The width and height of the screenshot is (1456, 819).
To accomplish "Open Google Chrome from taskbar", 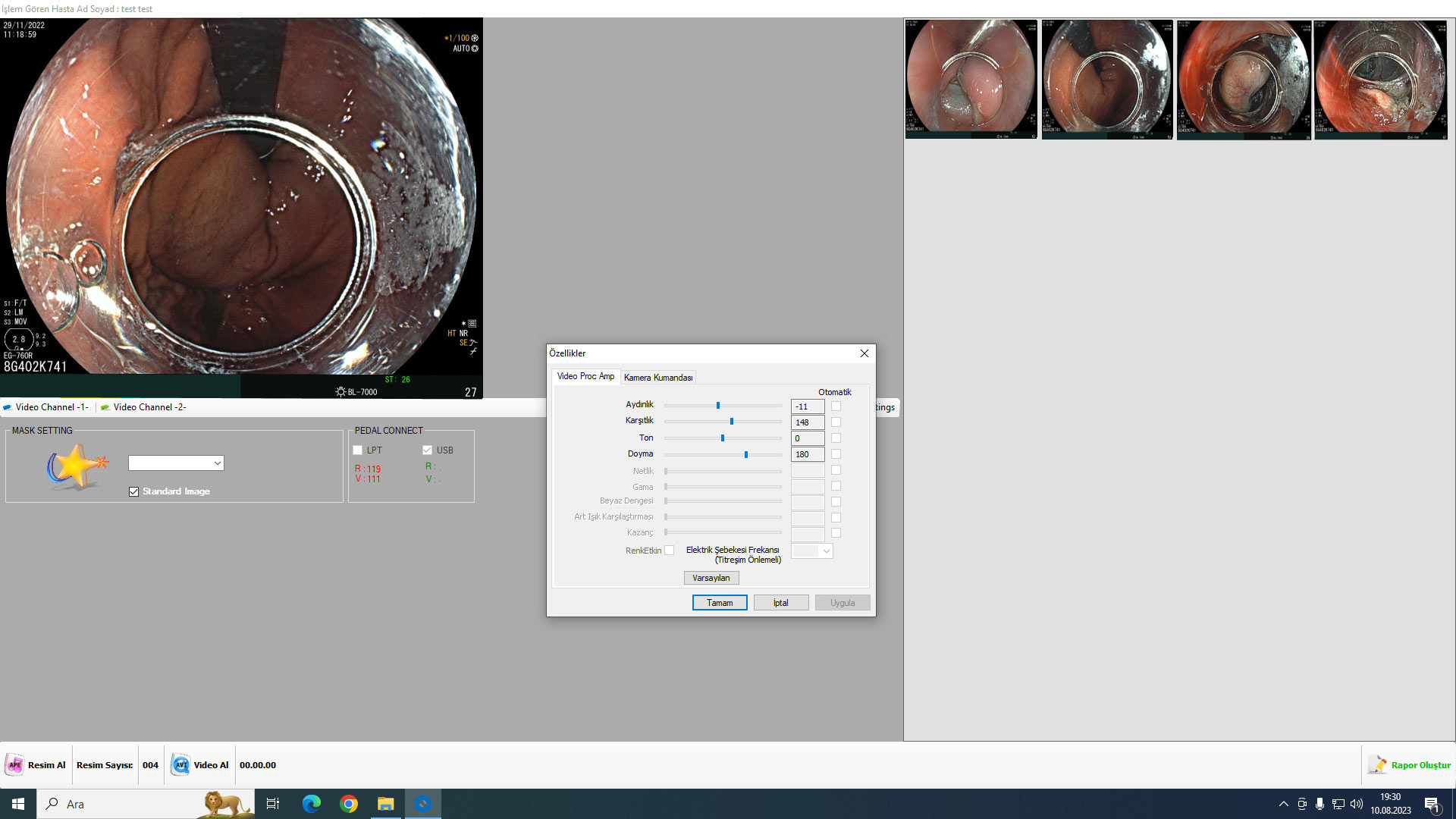I will click(349, 804).
